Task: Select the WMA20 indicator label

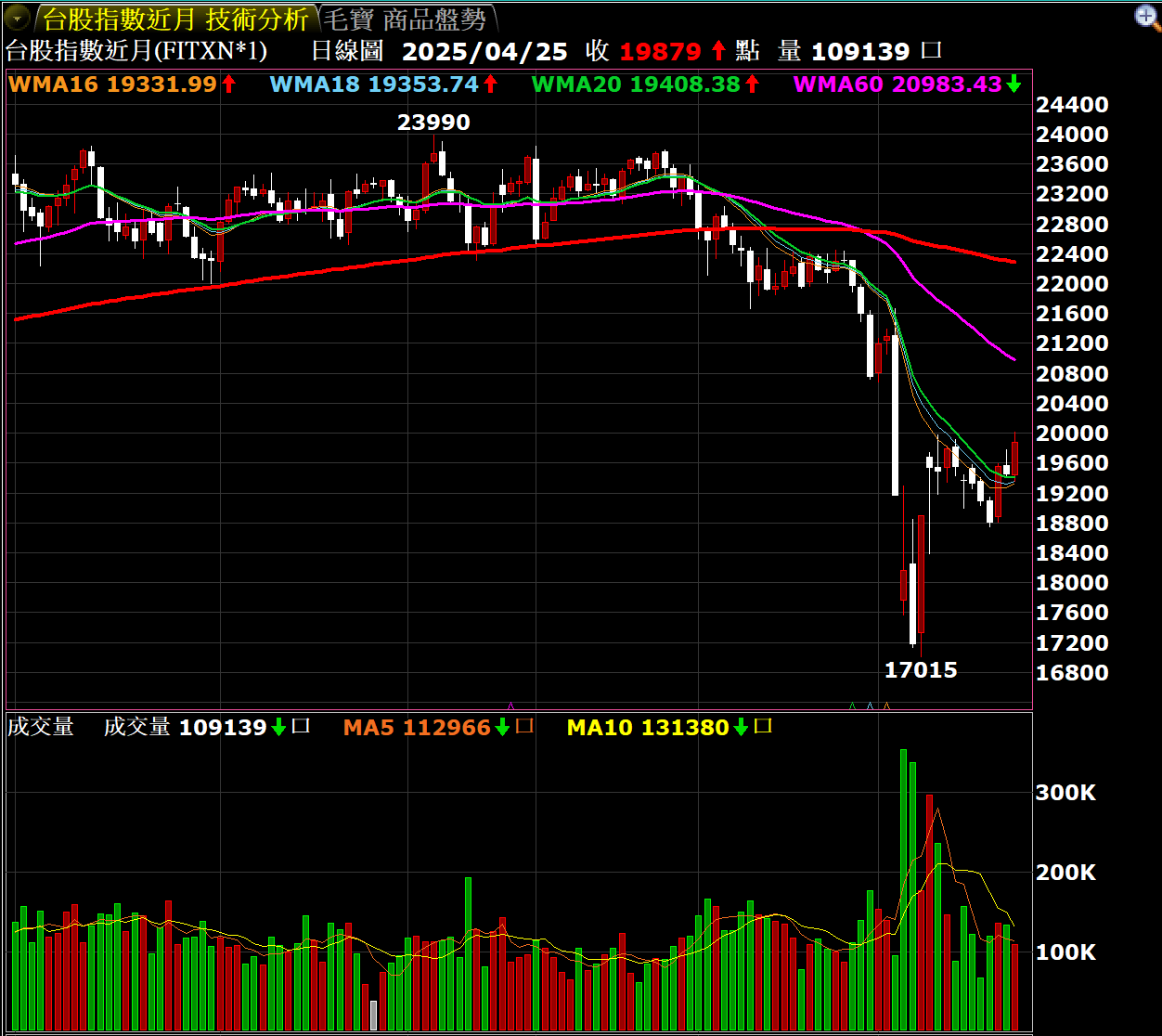Action: coord(577,84)
